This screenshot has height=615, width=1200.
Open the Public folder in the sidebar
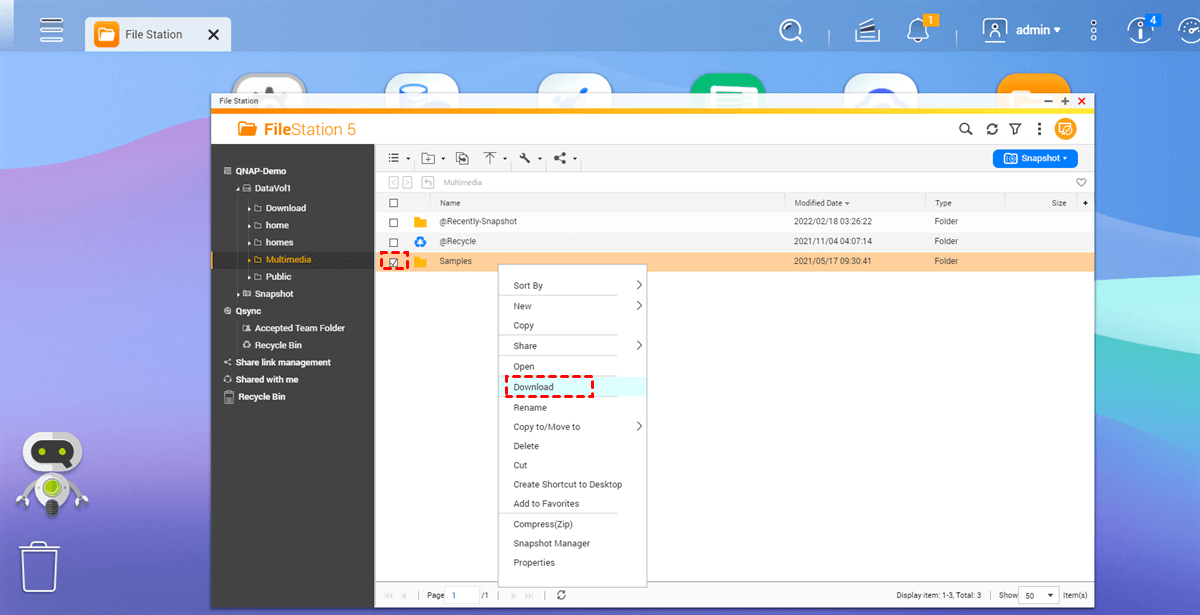(278, 277)
